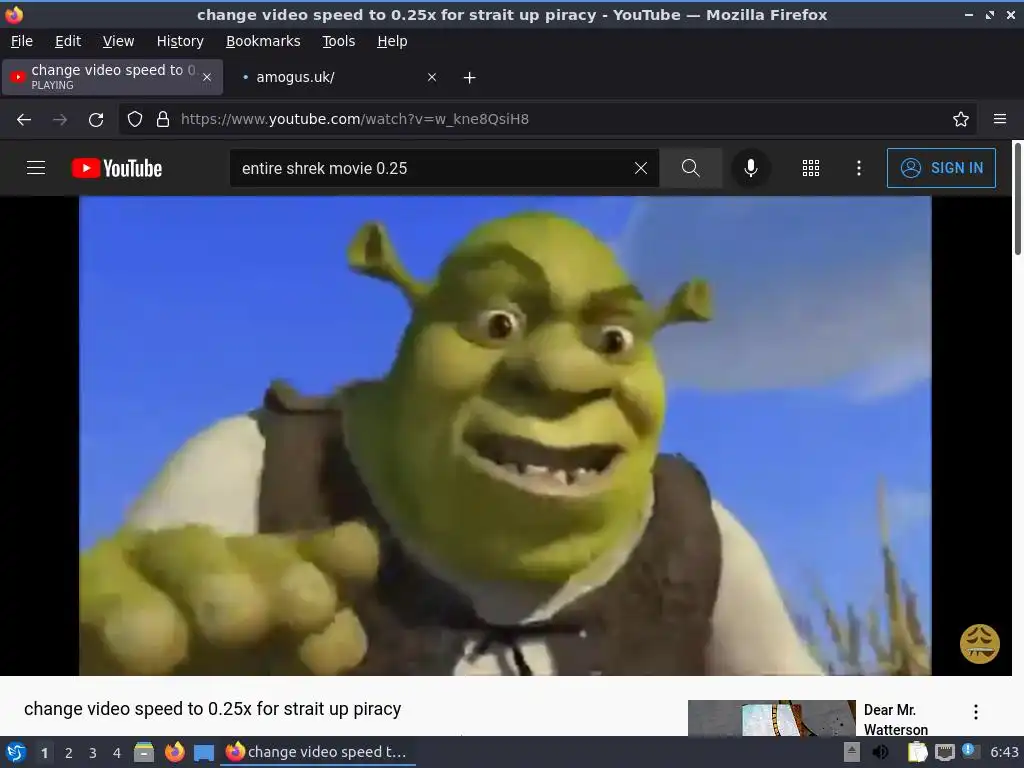The image size is (1024, 768).
Task: Go forward one page
Action: tap(60, 120)
